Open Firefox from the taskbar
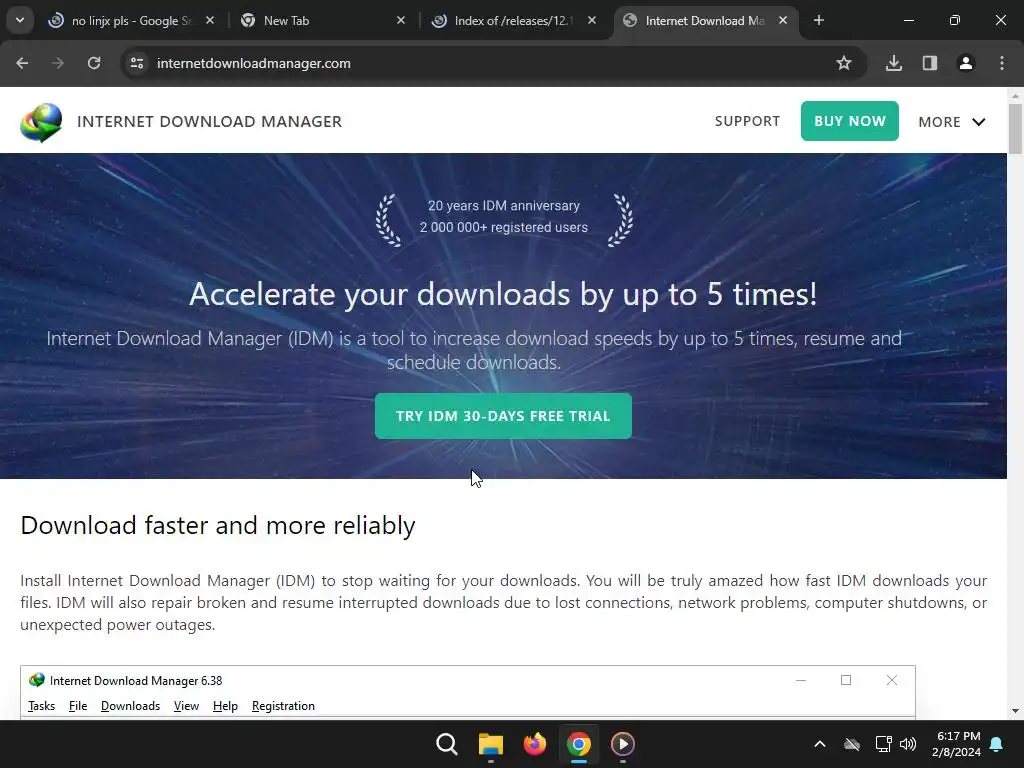Screen dimensions: 1024x768 point(535,744)
